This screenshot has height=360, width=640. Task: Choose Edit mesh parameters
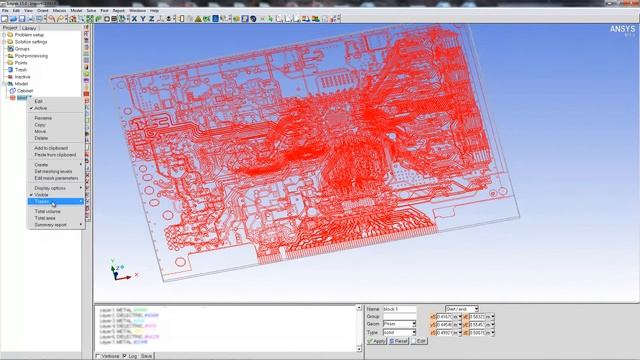point(56,178)
